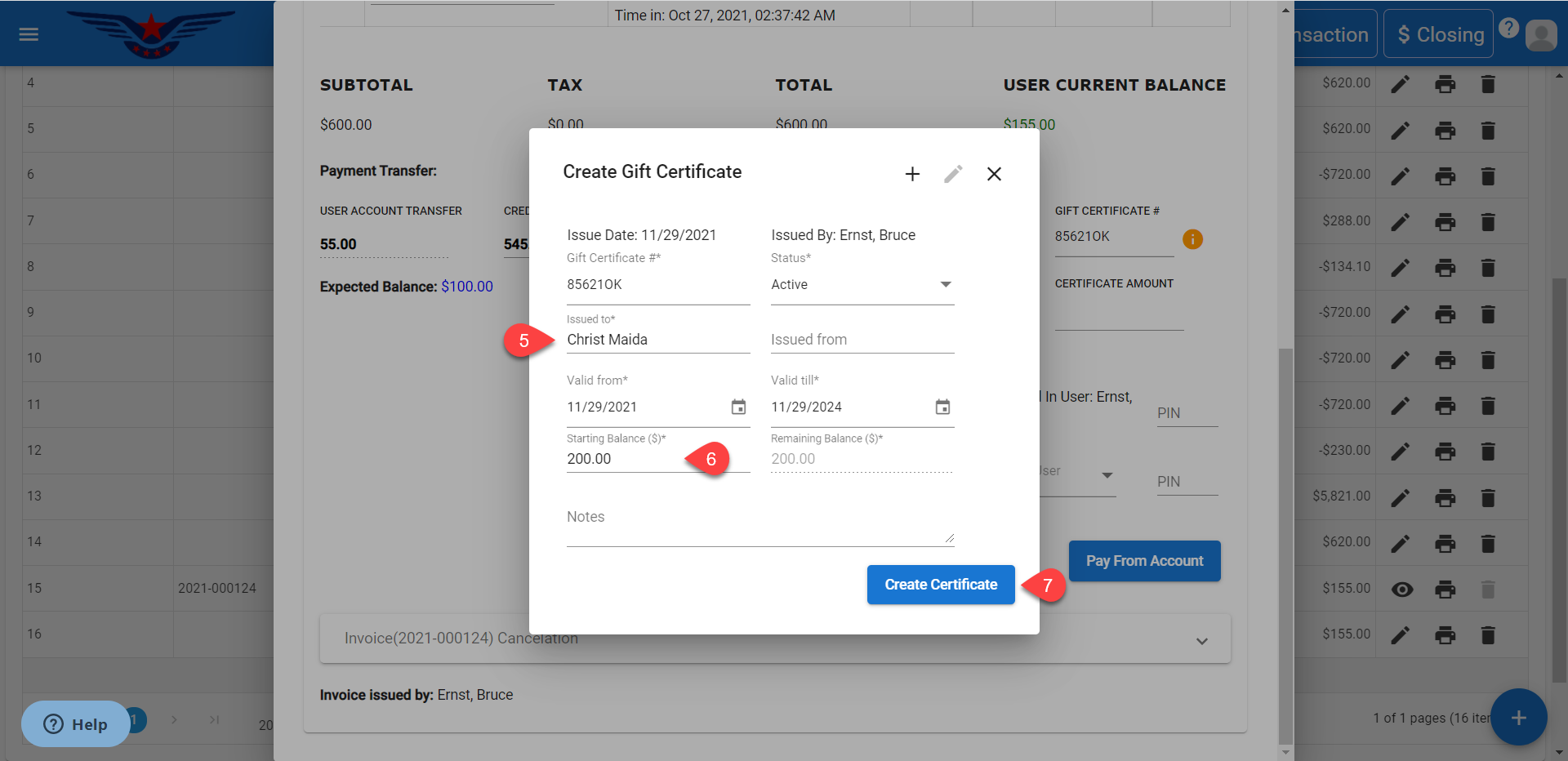Open the Valid till calendar picker
Screen dimensions: 1568x761
click(x=942, y=407)
